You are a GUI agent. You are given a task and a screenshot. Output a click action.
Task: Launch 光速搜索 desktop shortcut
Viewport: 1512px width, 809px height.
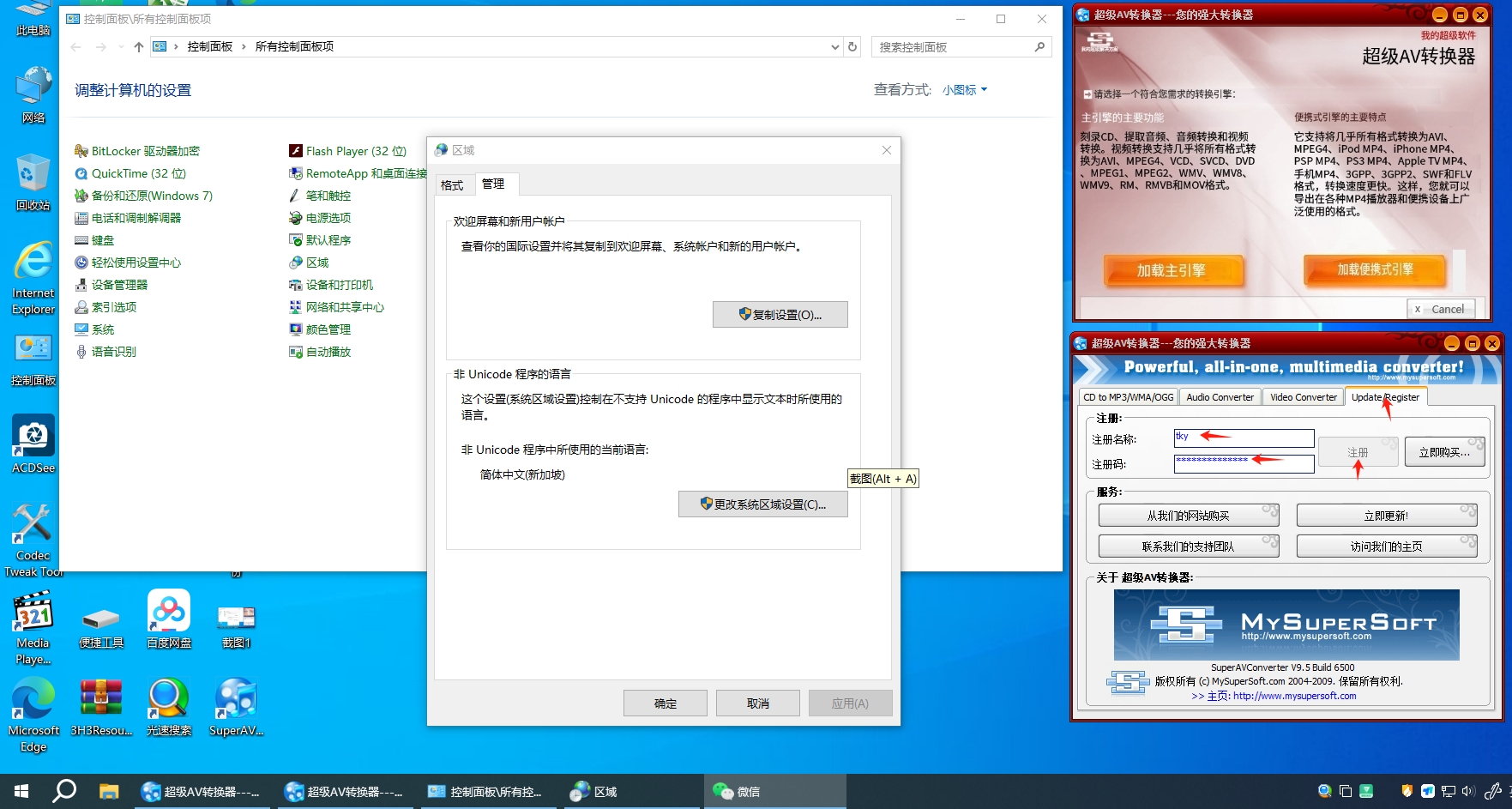[x=169, y=707]
